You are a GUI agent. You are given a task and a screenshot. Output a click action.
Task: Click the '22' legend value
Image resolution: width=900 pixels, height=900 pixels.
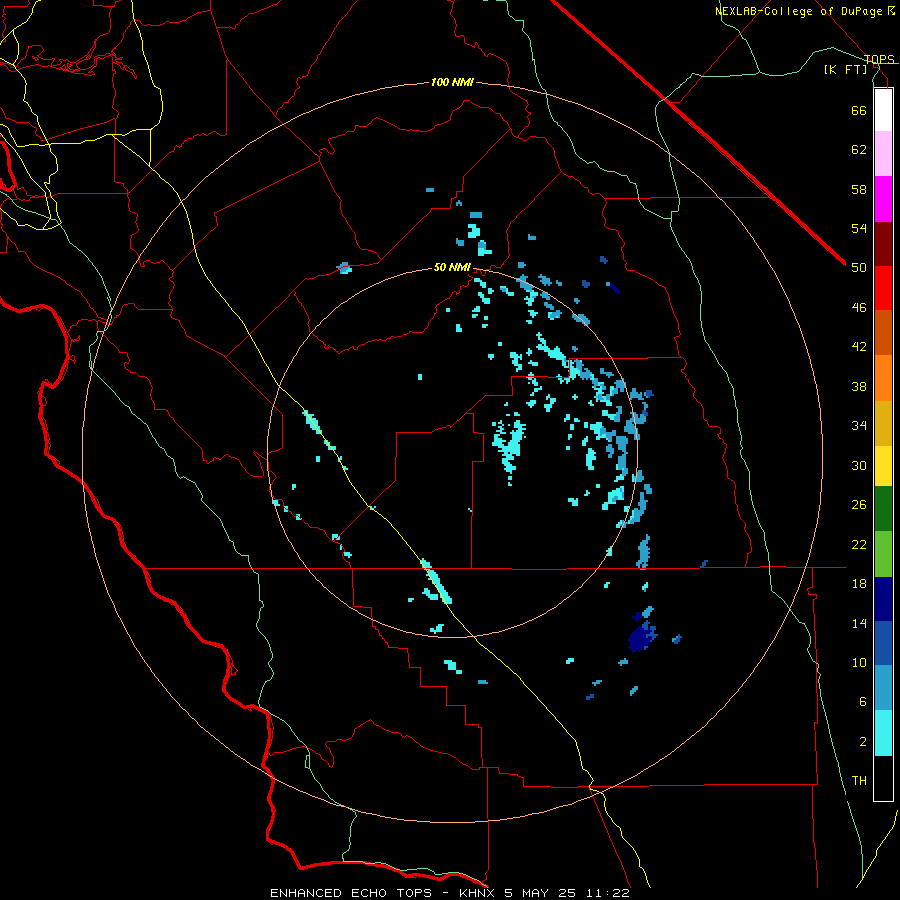click(x=859, y=544)
